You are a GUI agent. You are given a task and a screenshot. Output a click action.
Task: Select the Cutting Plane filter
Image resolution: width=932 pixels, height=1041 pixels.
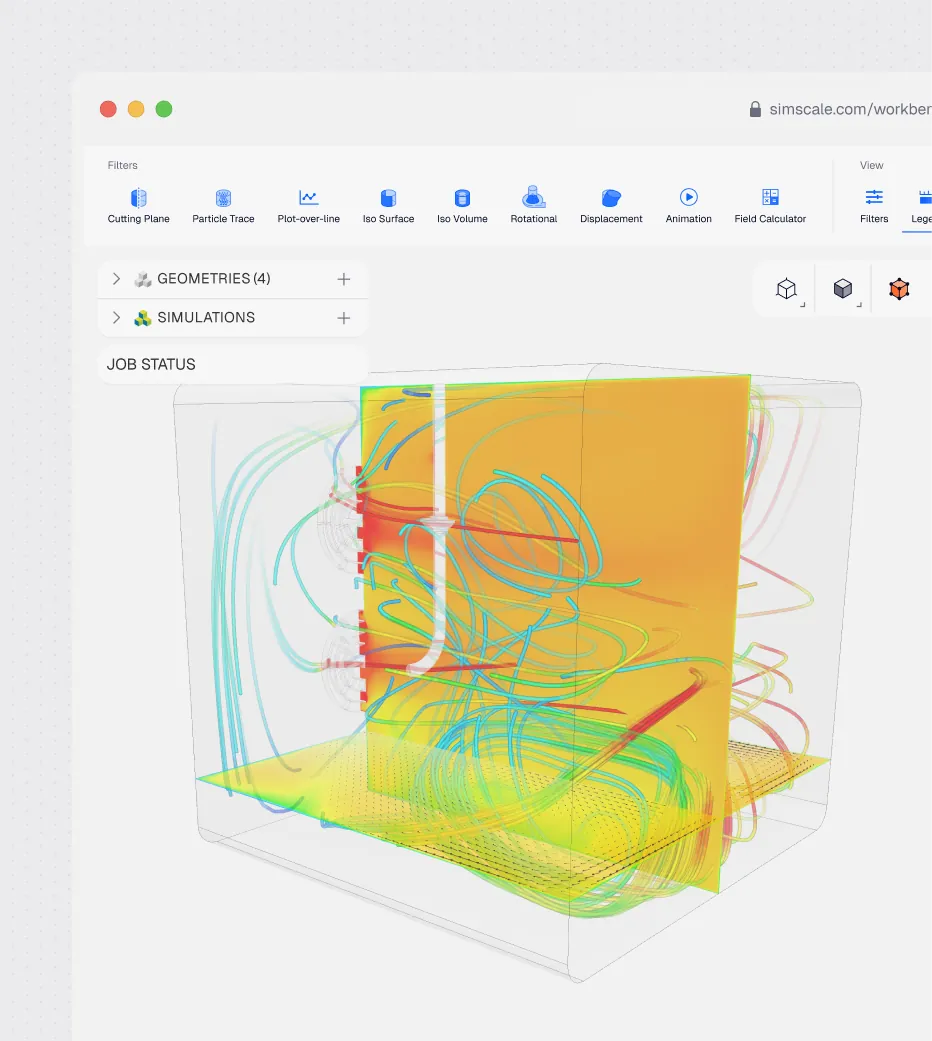[138, 206]
